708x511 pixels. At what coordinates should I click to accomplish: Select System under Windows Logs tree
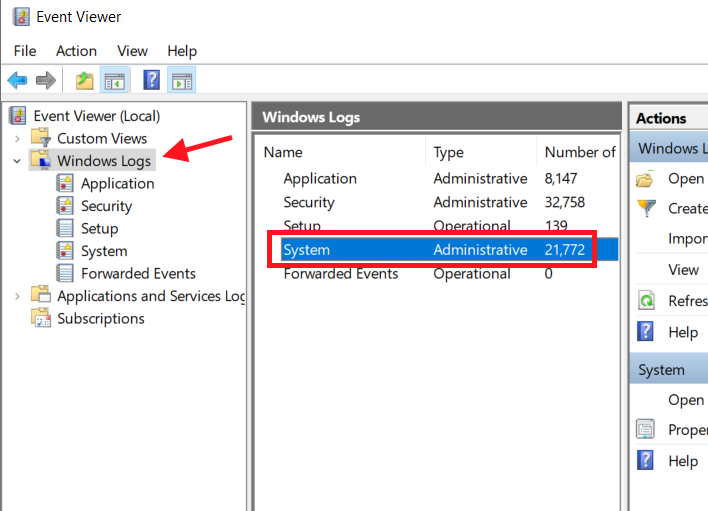[104, 251]
